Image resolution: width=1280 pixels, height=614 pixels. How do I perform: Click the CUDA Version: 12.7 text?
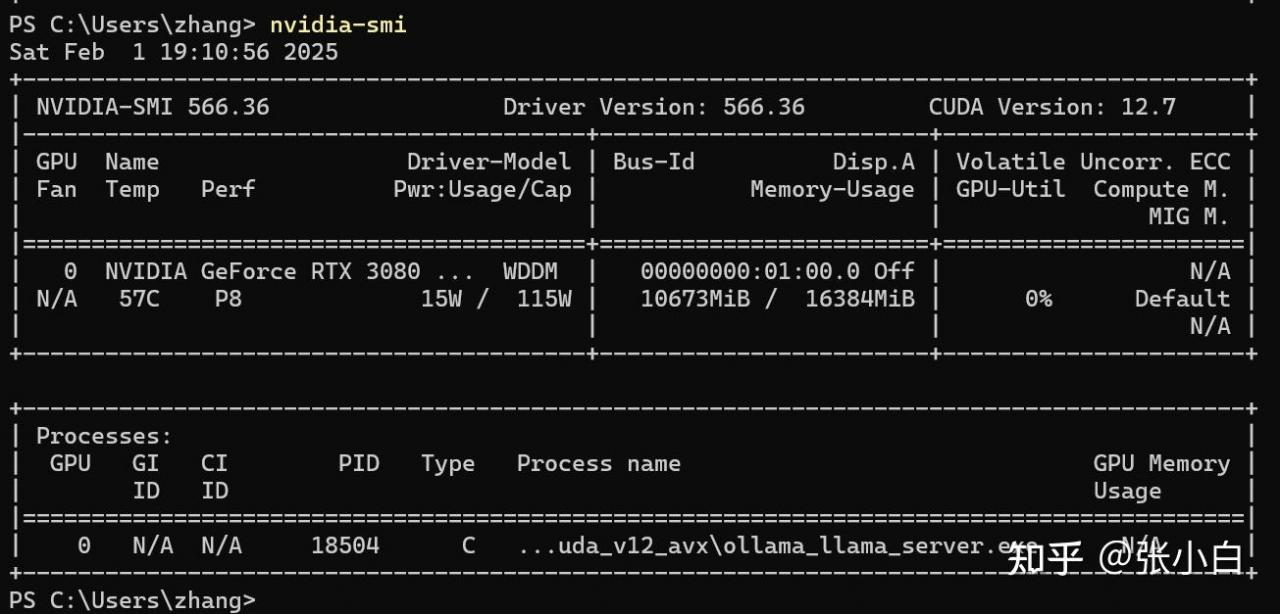(1052, 107)
